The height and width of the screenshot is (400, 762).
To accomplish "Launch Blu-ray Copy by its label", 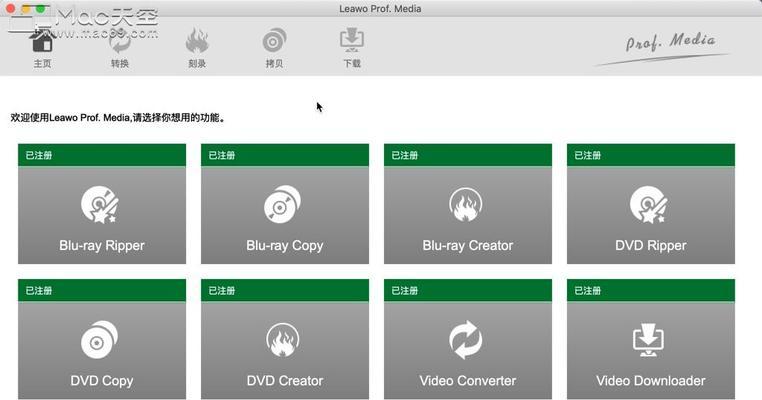I will point(285,245).
